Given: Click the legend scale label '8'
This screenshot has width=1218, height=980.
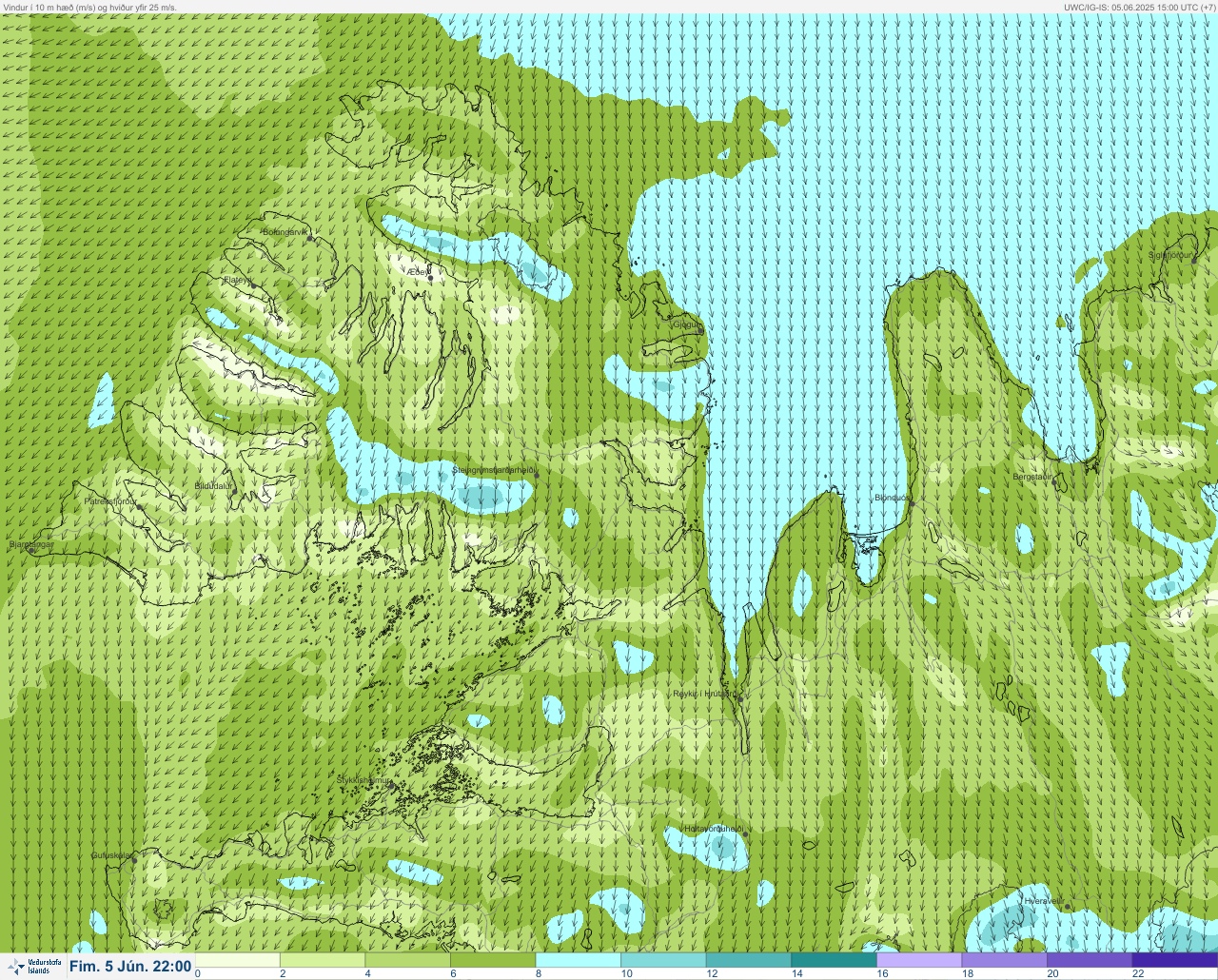Looking at the screenshot, I should (x=538, y=973).
